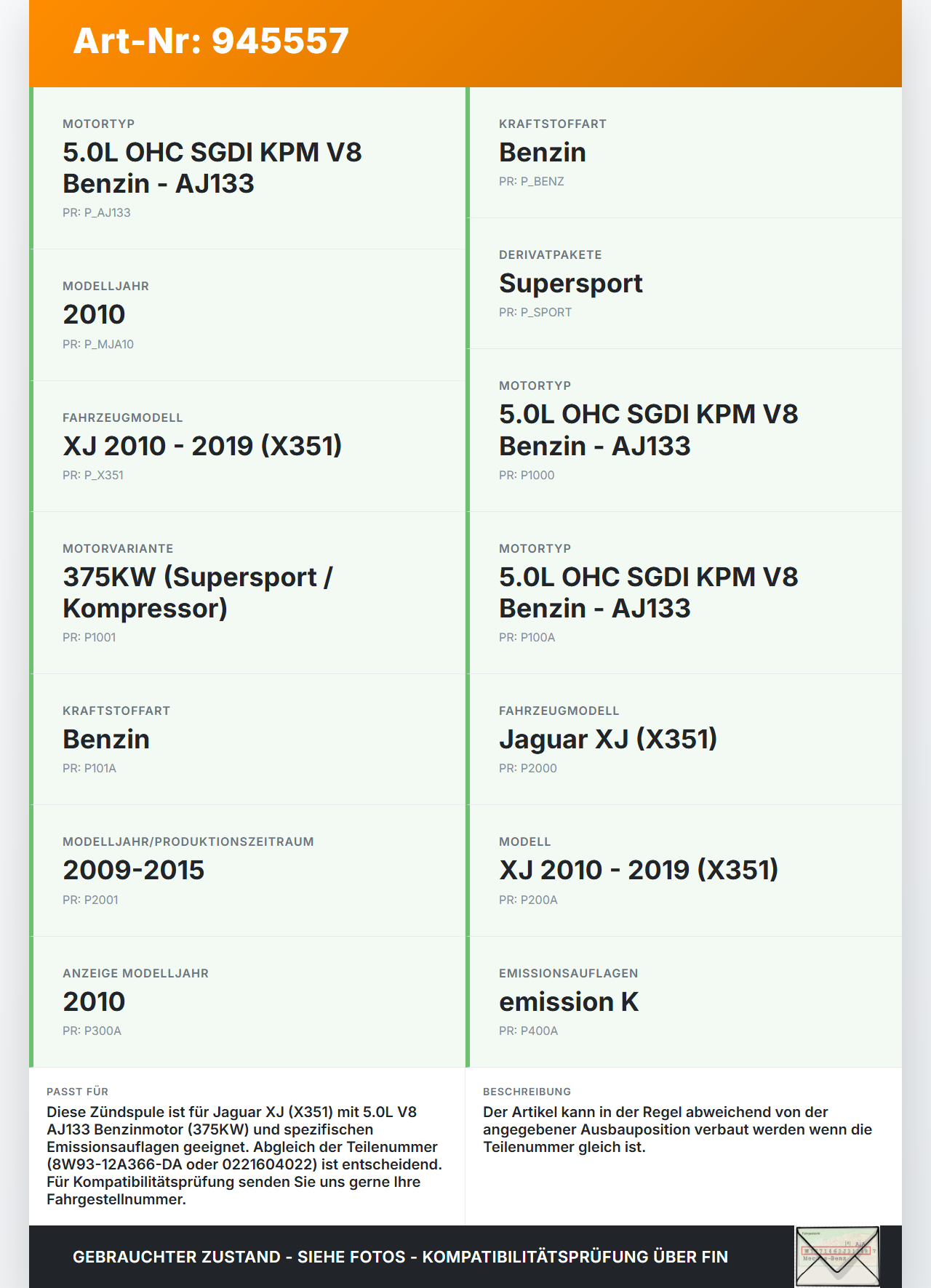The height and width of the screenshot is (1288, 931).
Task: Click the 'PR: P200A' code
Action: (529, 900)
